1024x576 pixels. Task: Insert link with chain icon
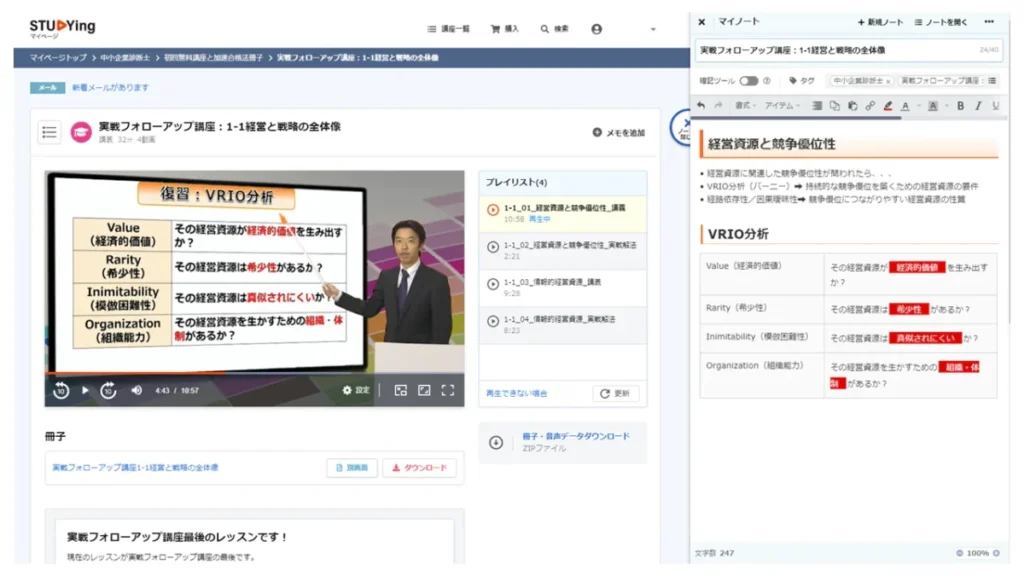pos(870,105)
